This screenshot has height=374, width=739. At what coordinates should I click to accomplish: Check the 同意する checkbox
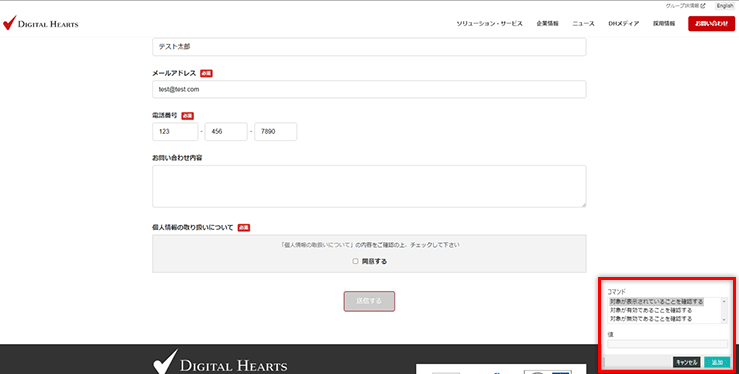[355, 261]
